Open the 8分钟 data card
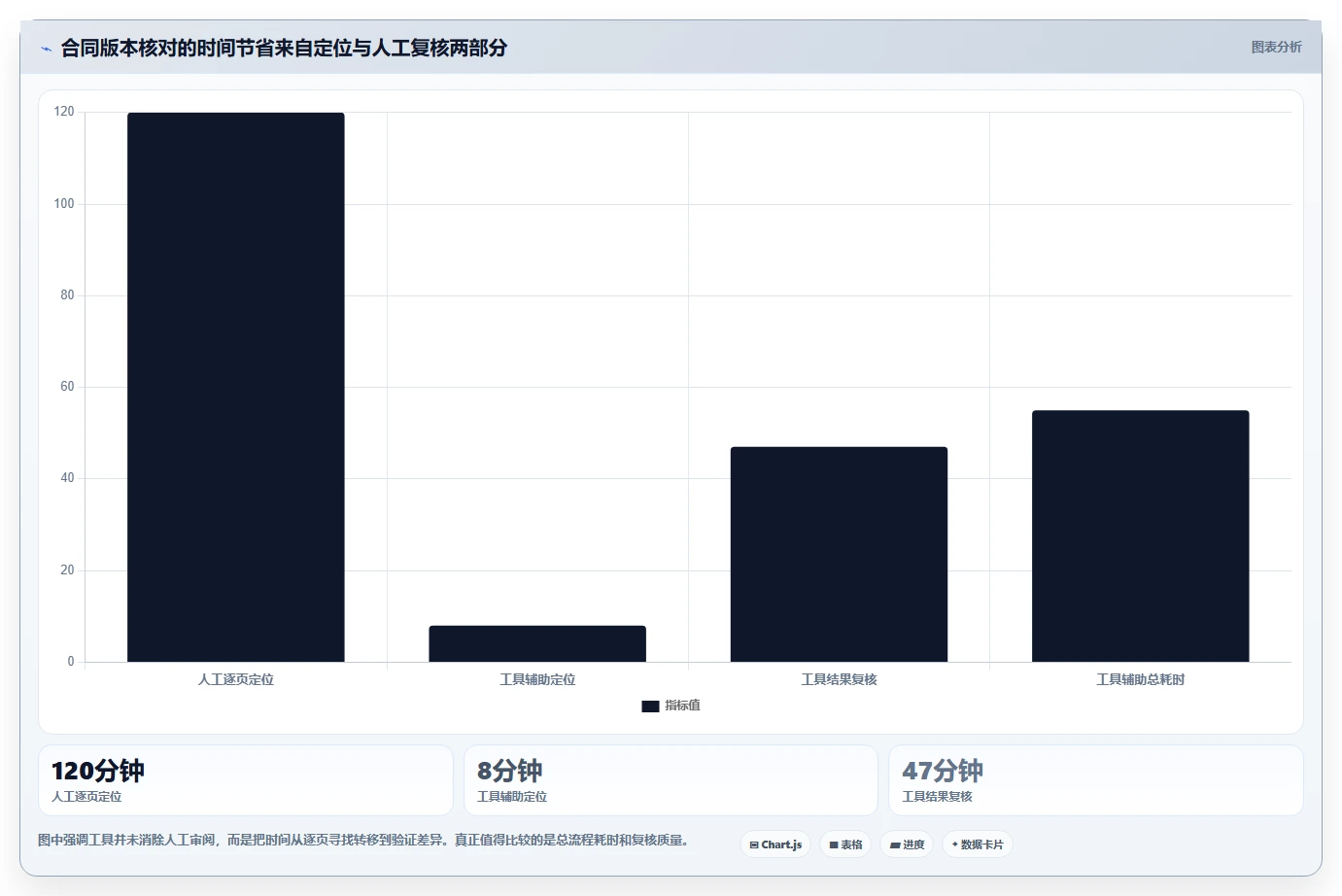 (671, 780)
